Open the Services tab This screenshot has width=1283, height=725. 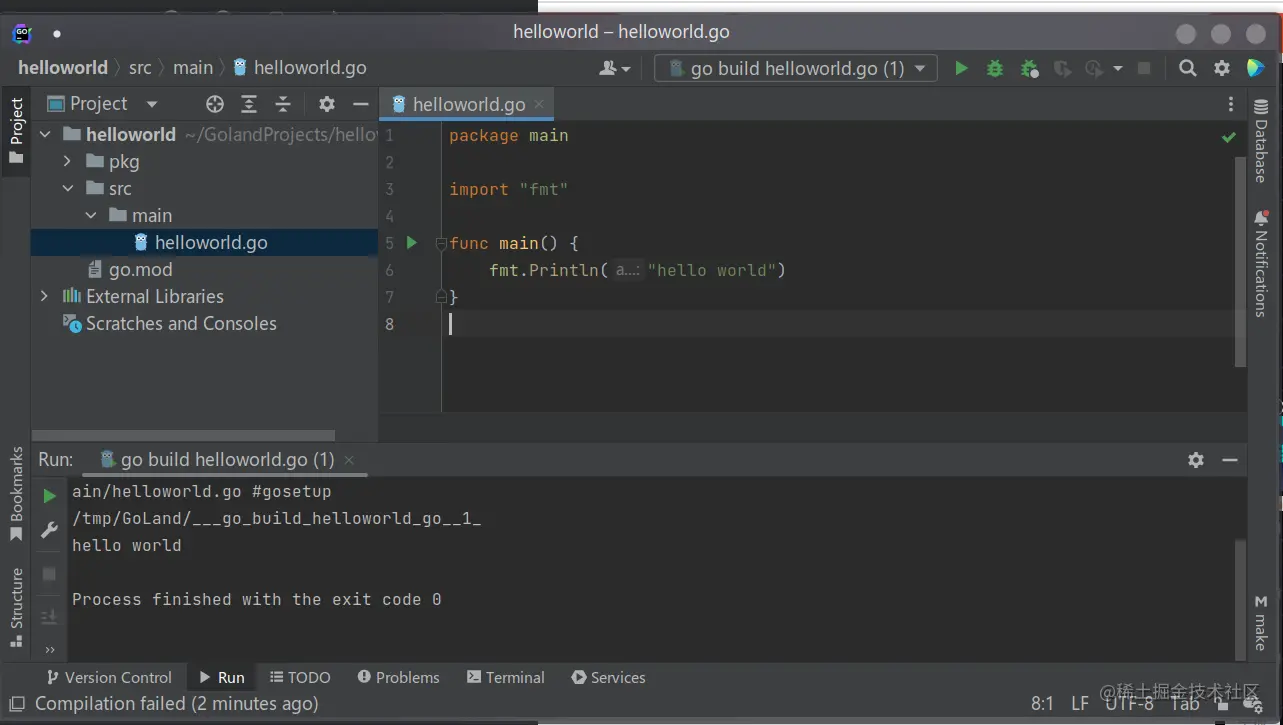coord(608,677)
